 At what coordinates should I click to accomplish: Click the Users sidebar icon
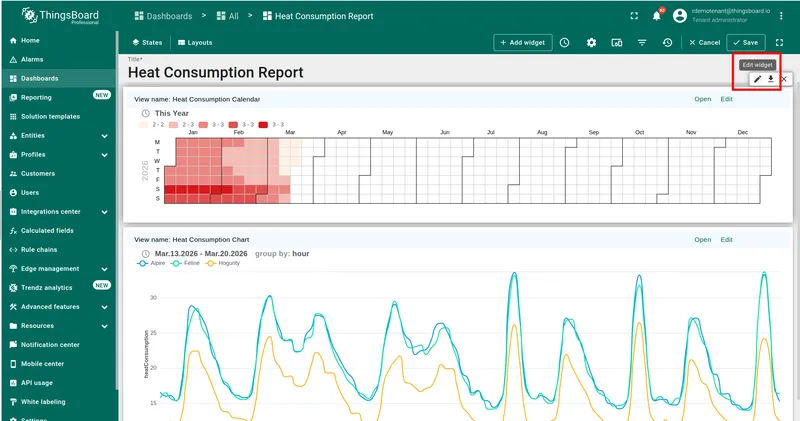[x=13, y=193]
